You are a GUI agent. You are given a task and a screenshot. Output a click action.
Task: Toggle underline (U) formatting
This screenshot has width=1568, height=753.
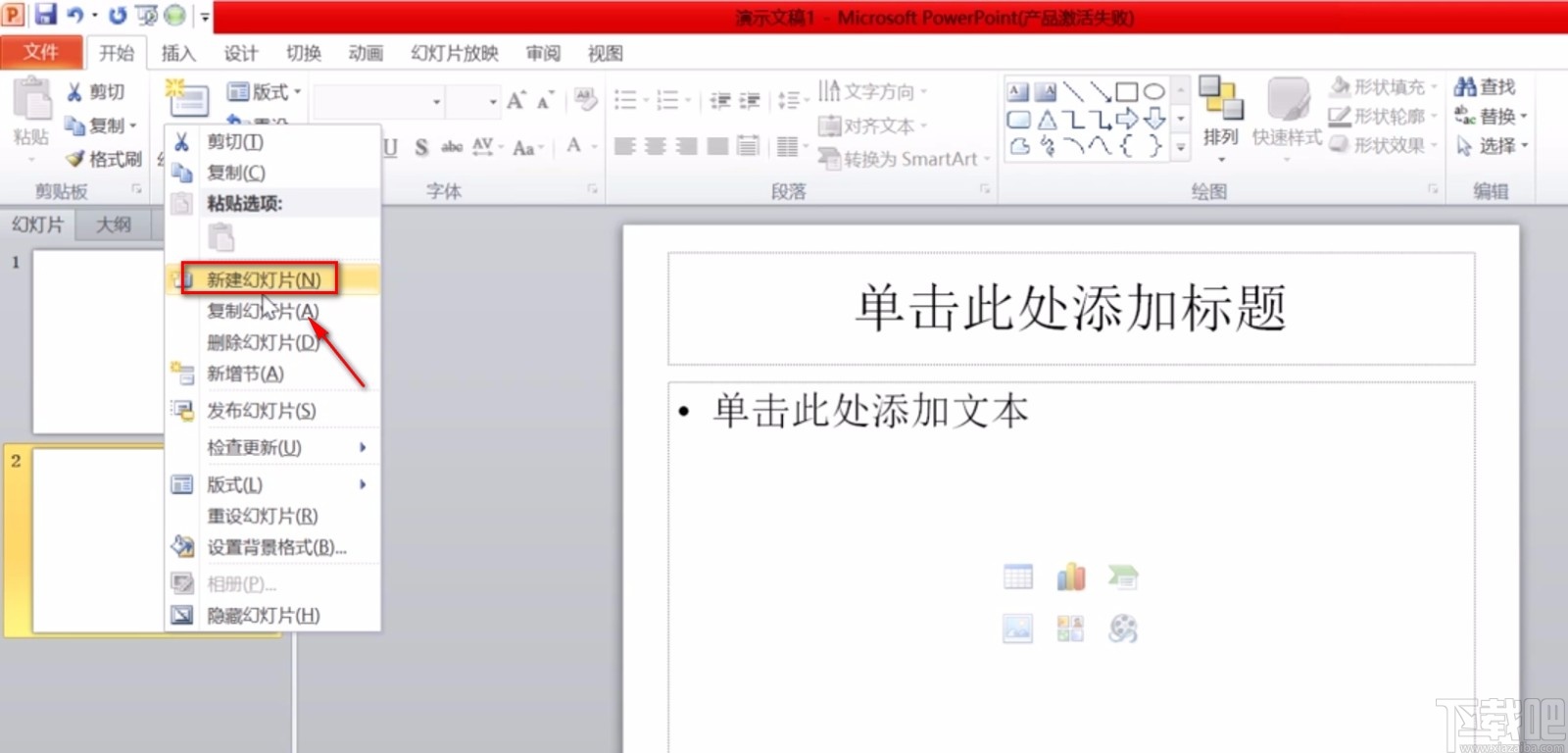coord(390,147)
